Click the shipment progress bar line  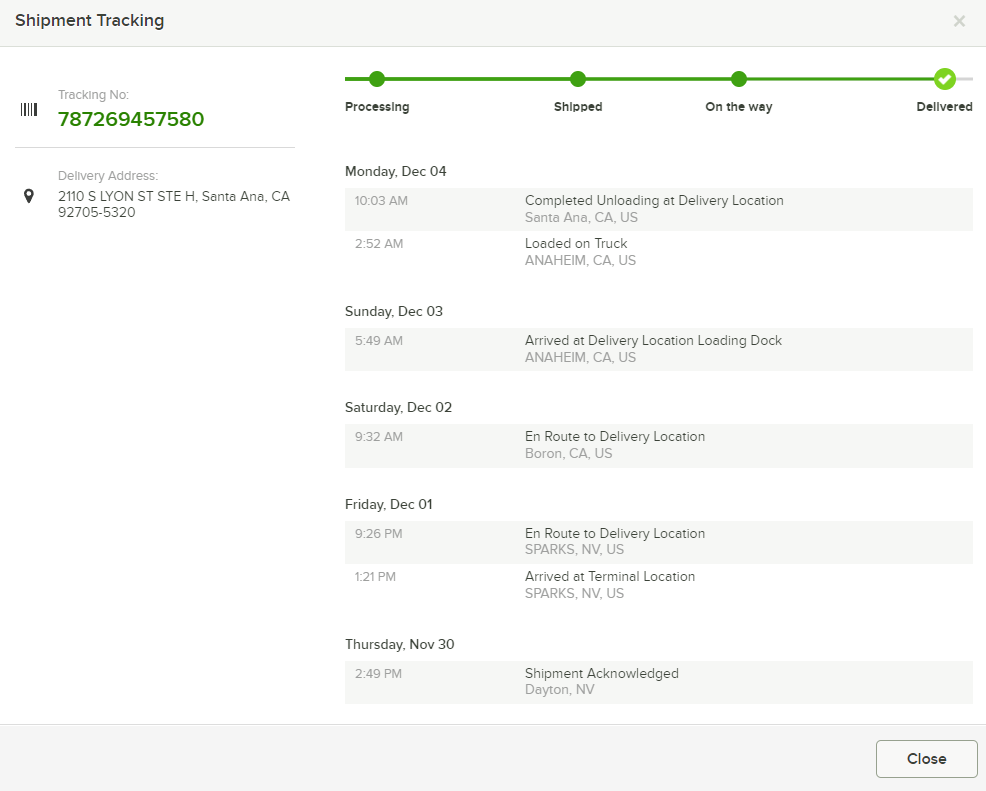click(x=658, y=79)
